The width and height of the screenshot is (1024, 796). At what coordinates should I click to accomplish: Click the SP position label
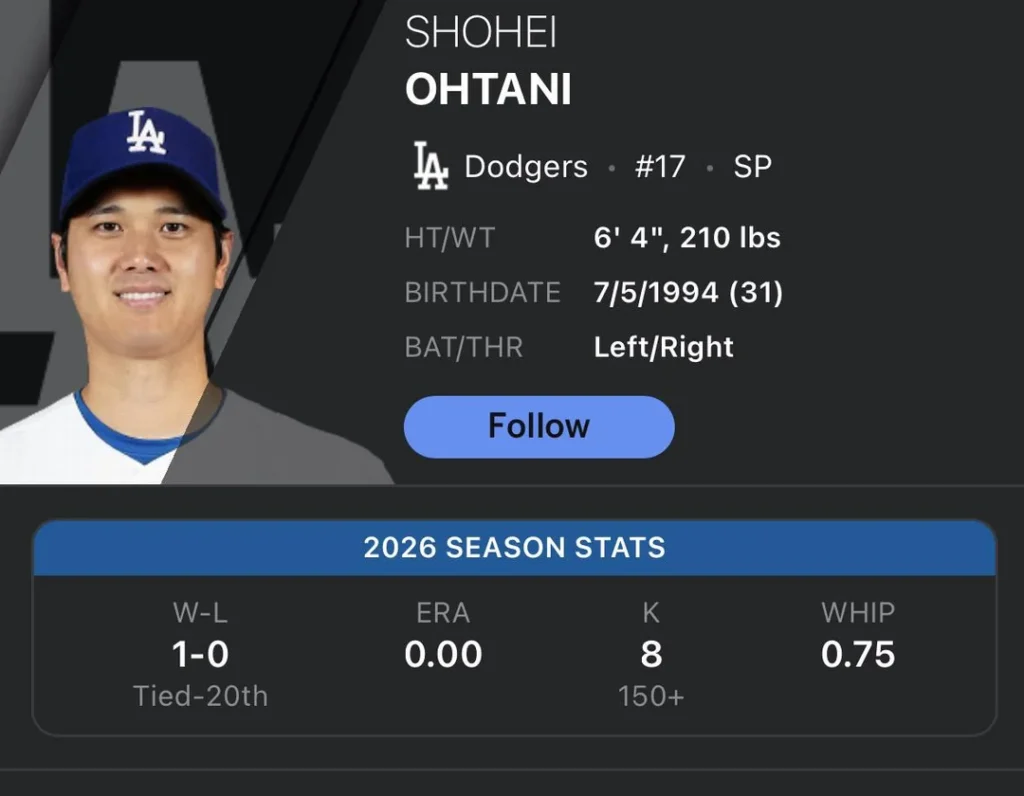point(752,166)
